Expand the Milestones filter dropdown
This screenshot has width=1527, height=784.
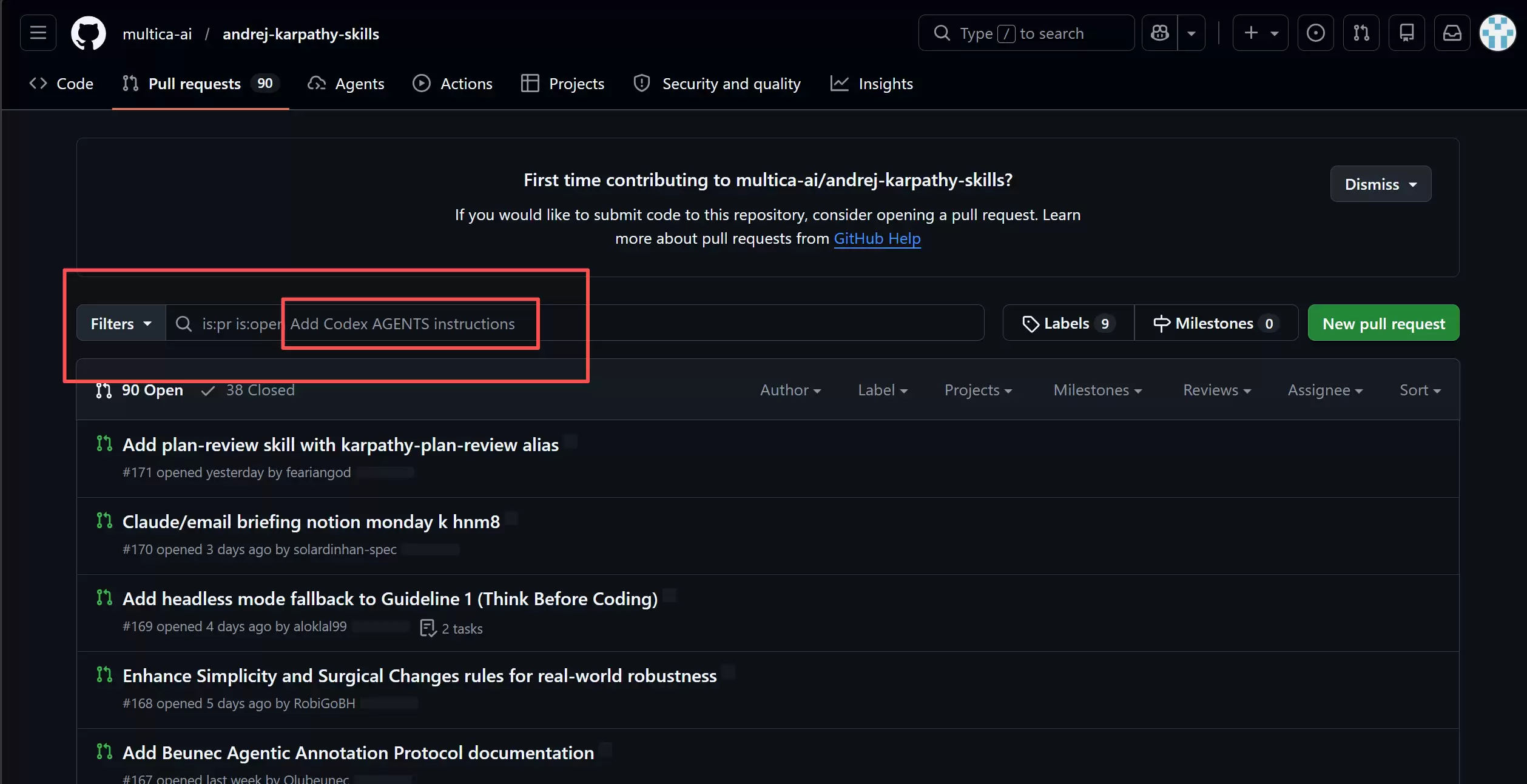1097,390
